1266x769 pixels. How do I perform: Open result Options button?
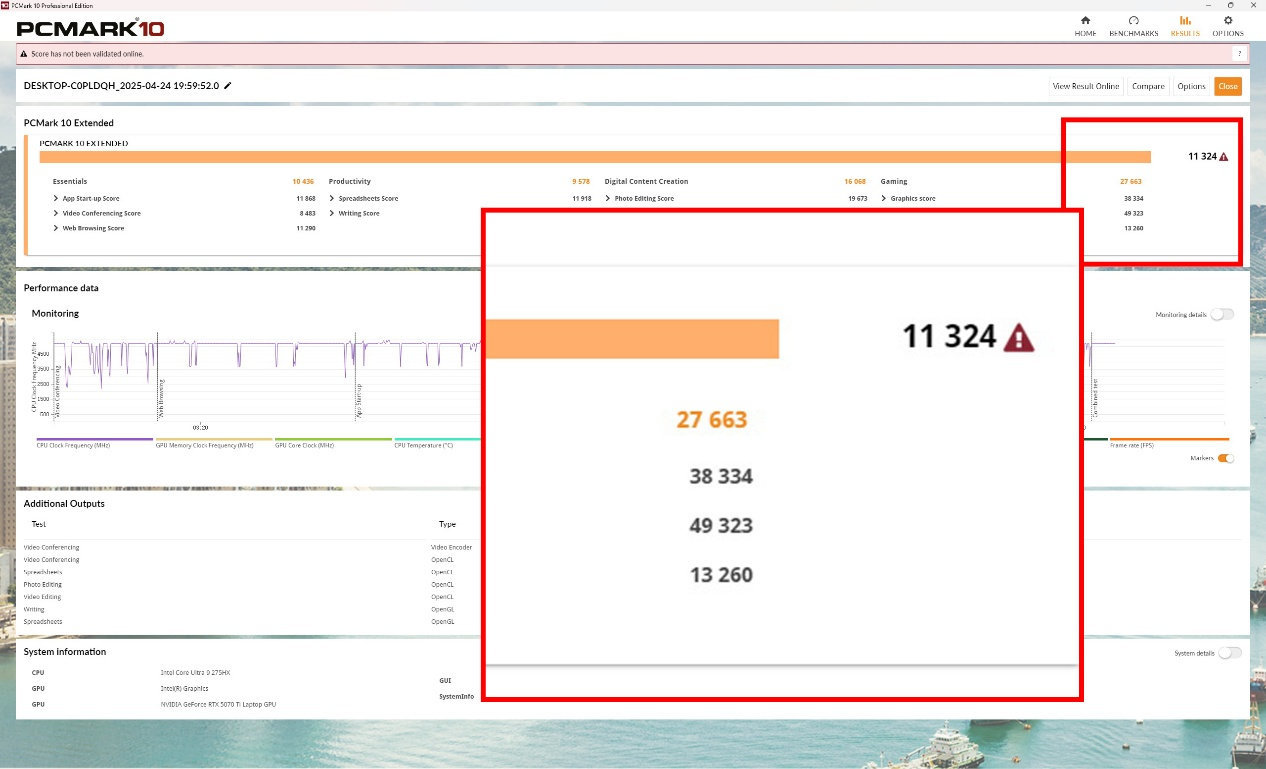click(x=1191, y=86)
